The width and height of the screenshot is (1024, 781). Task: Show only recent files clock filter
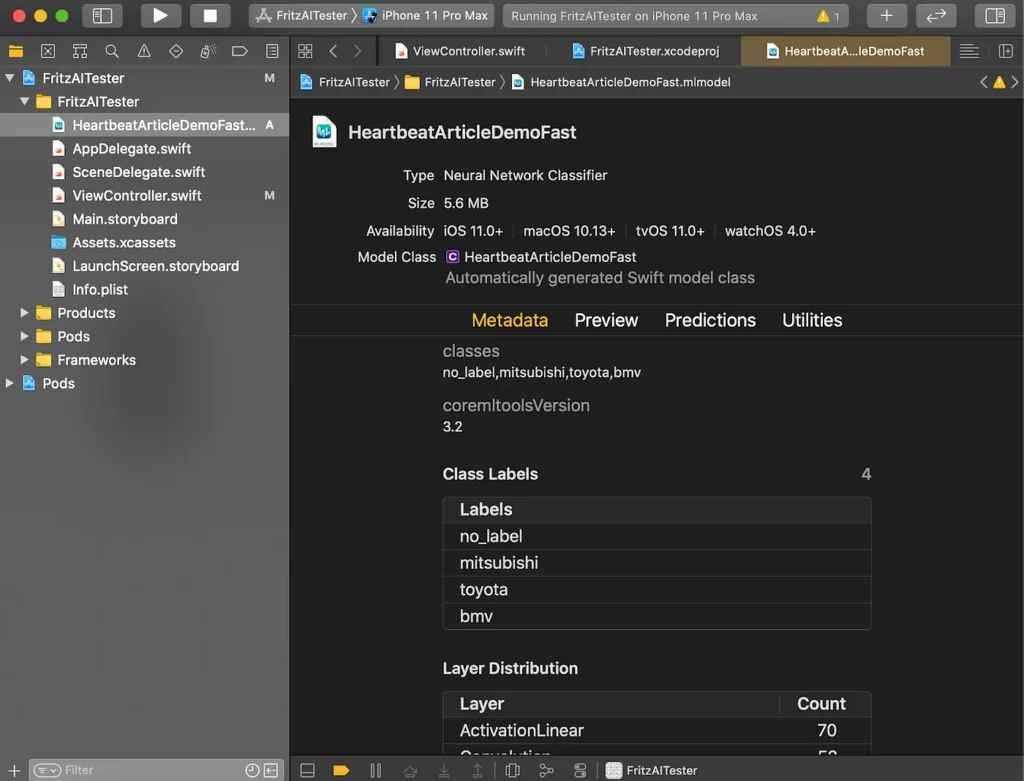pyautogui.click(x=252, y=771)
